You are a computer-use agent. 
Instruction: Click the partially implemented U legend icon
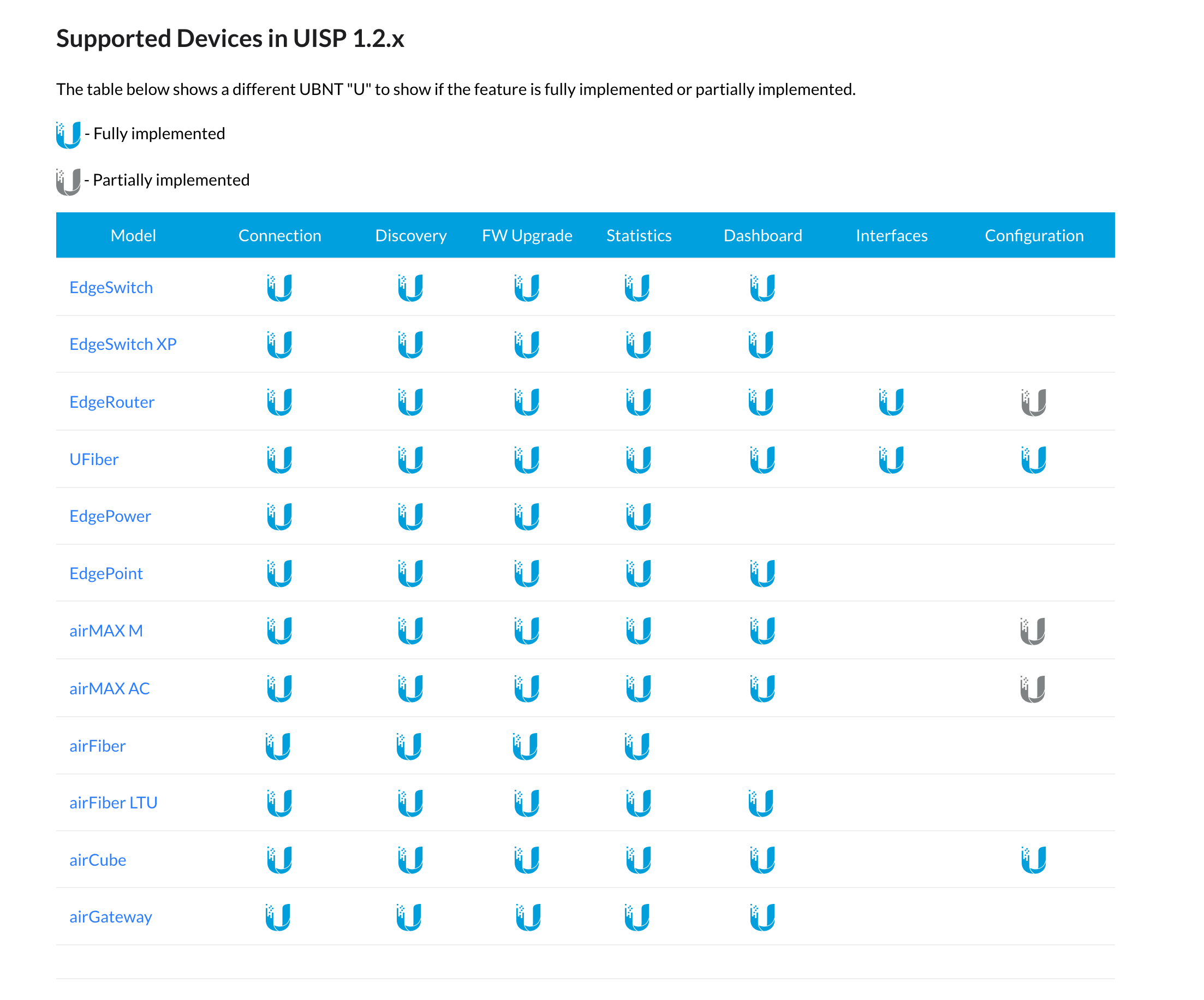[67, 180]
